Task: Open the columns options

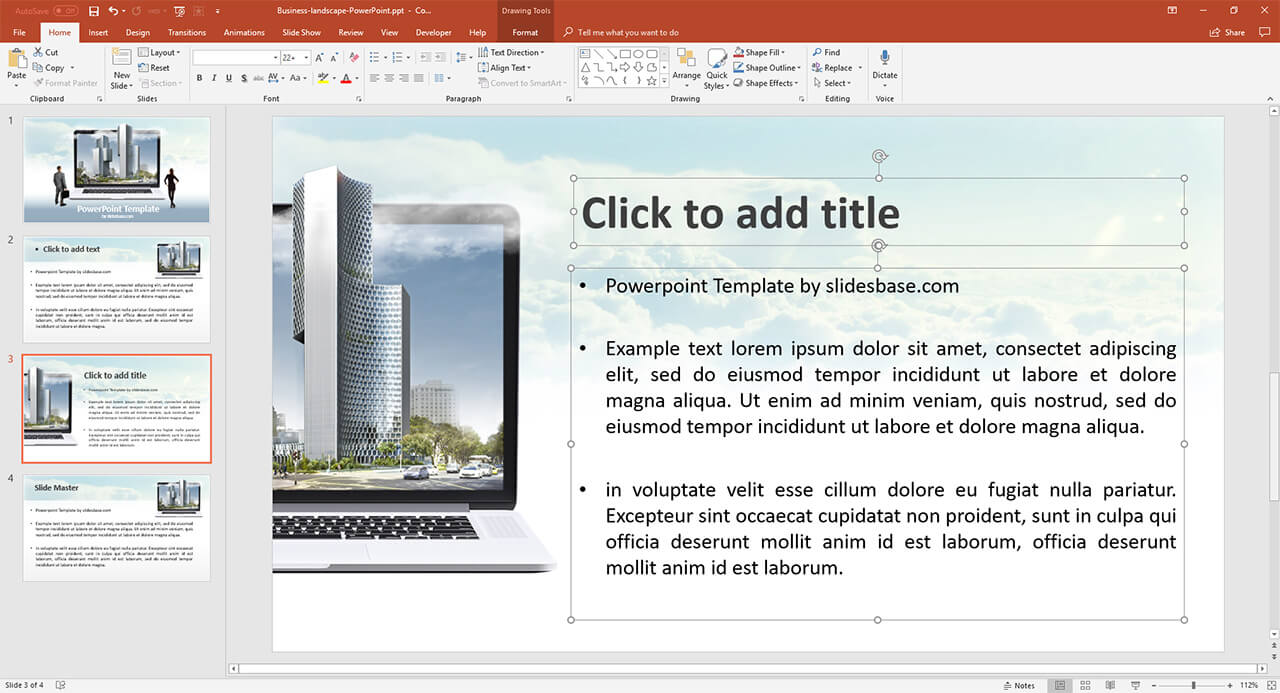Action: coord(442,78)
